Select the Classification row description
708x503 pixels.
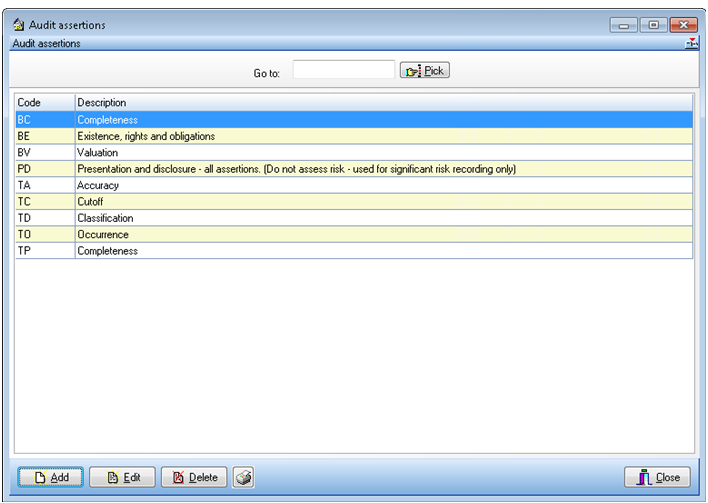pyautogui.click(x=383, y=218)
